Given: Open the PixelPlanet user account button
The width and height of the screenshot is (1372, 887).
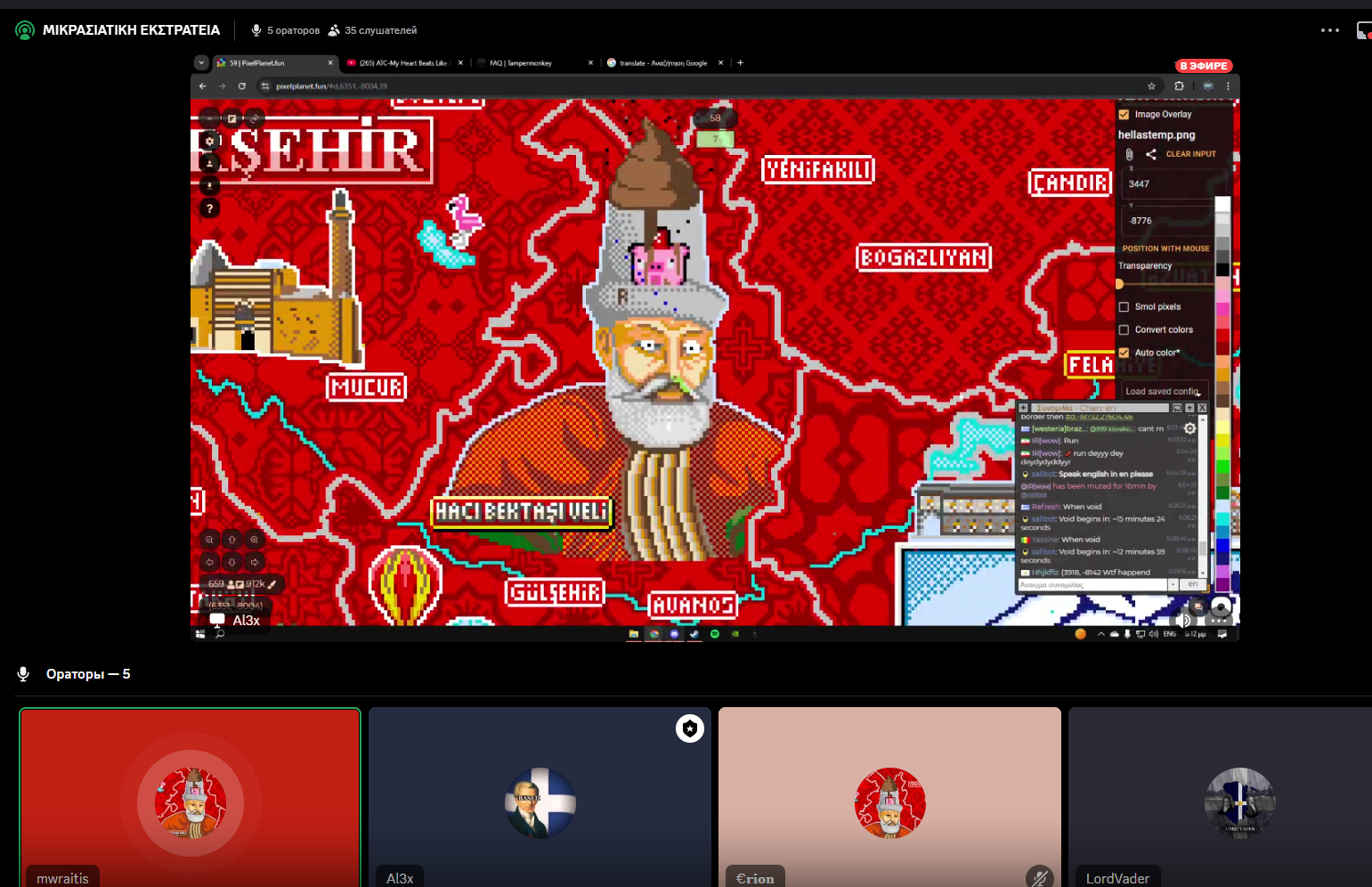Looking at the screenshot, I should 209,163.
